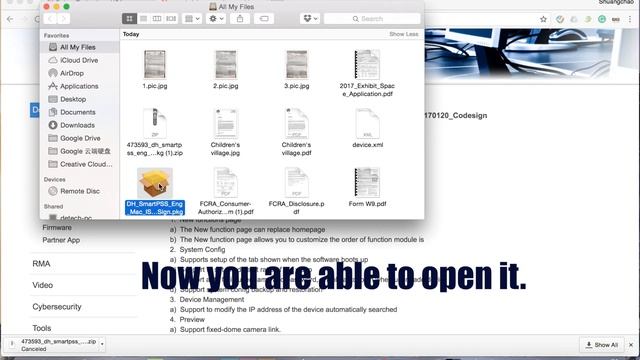Screen dimensions: 640x360
Task: Go back in Finder history
Action: pos(50,19)
